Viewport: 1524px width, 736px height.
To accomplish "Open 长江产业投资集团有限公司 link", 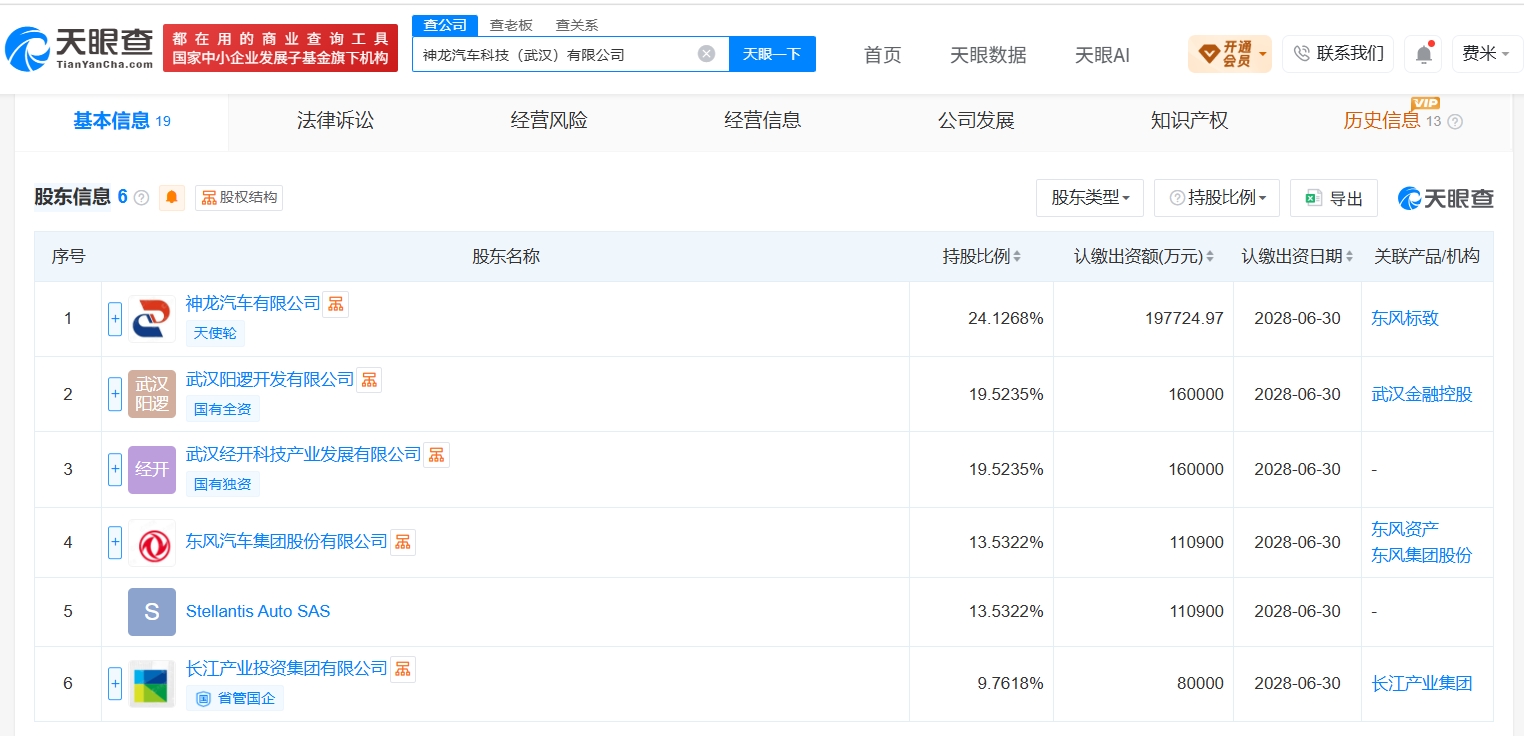I will click(287, 668).
